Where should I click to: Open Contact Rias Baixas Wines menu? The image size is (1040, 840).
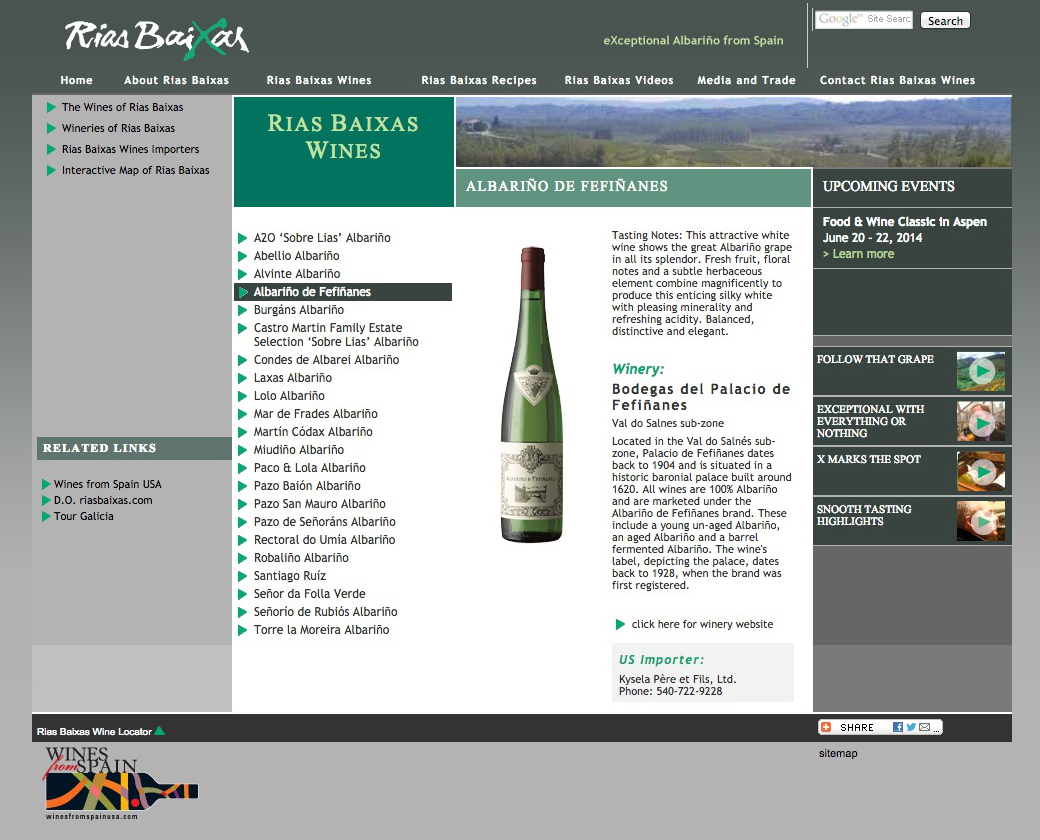click(897, 80)
